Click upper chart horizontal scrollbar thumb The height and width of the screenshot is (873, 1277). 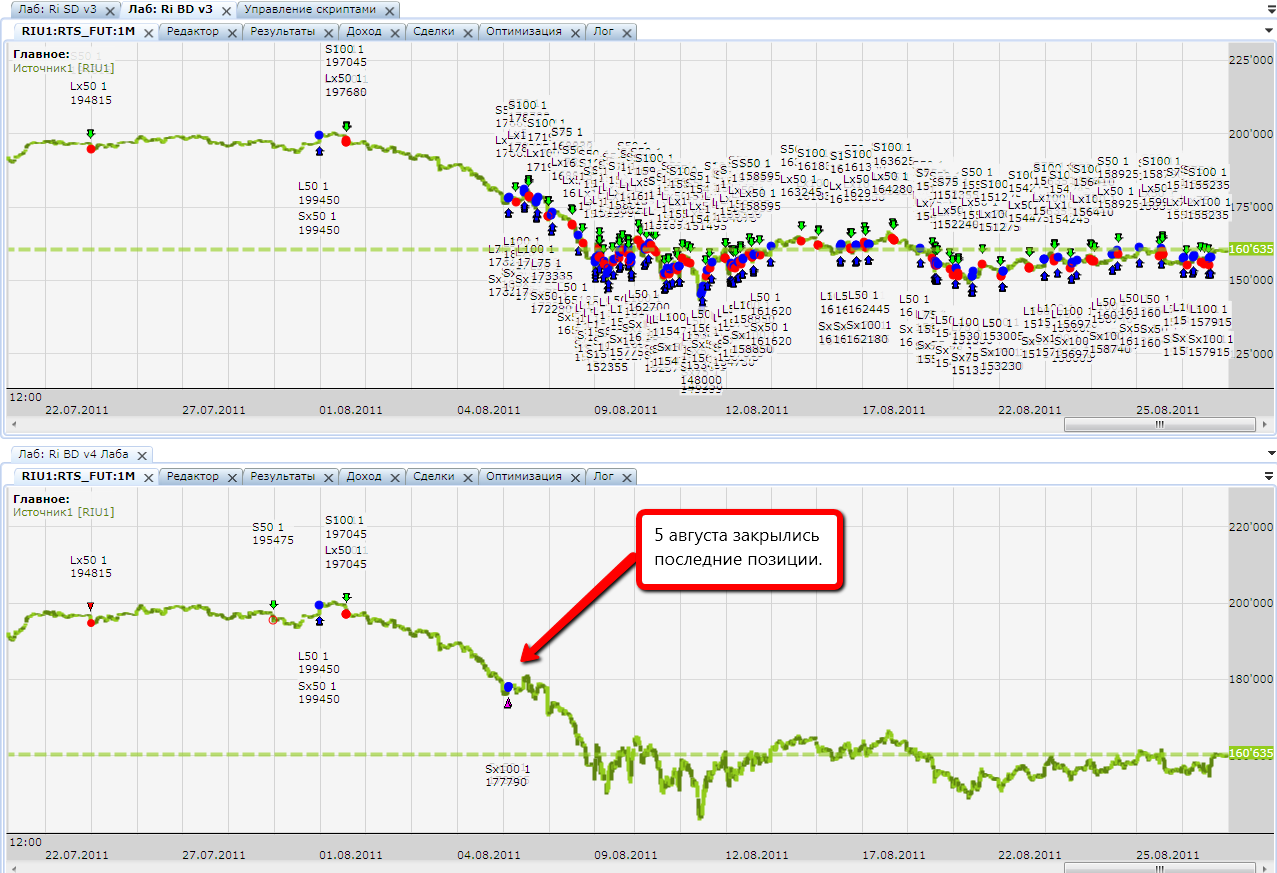(x=1160, y=424)
